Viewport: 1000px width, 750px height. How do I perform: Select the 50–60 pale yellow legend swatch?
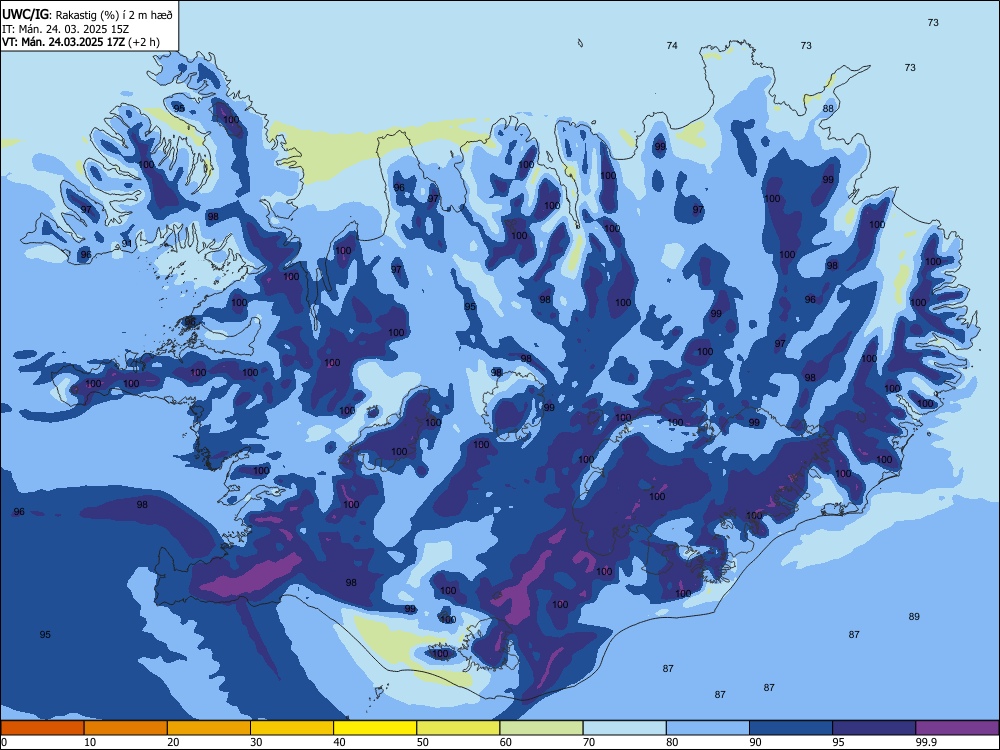tap(458, 728)
